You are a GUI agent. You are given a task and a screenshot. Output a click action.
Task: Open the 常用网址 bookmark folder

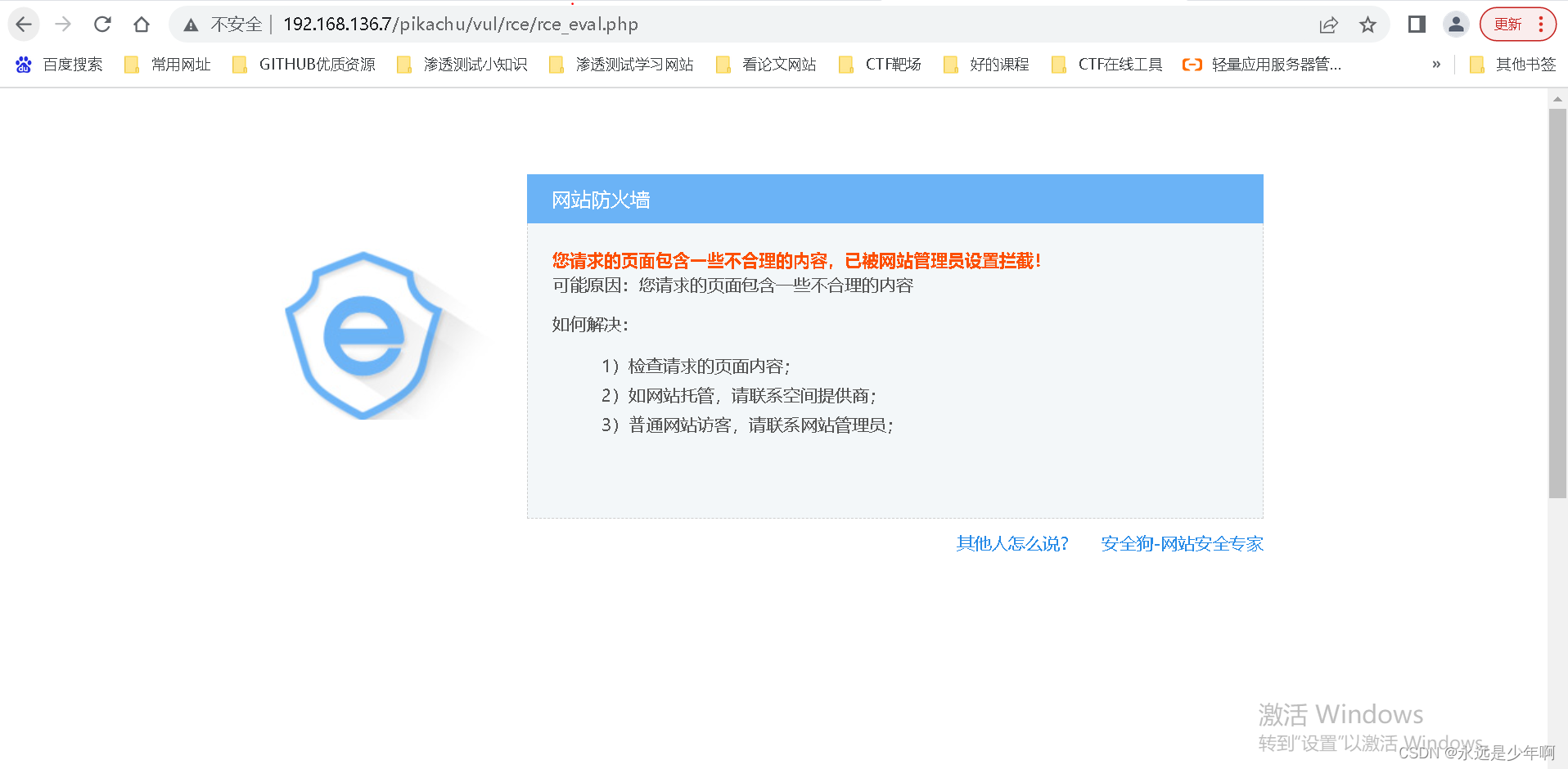(x=168, y=65)
